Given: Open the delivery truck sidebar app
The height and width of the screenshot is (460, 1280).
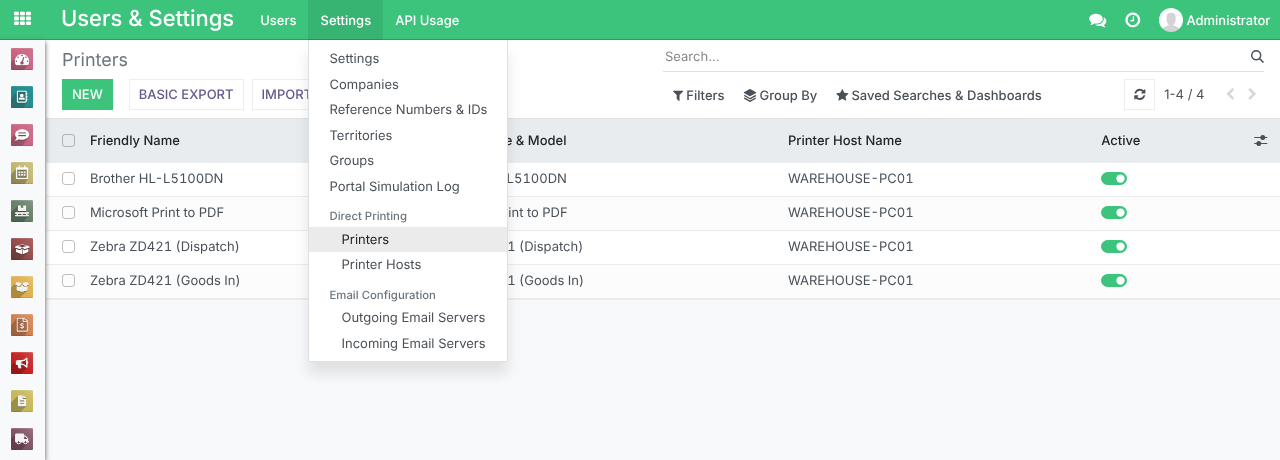Looking at the screenshot, I should tap(22, 439).
